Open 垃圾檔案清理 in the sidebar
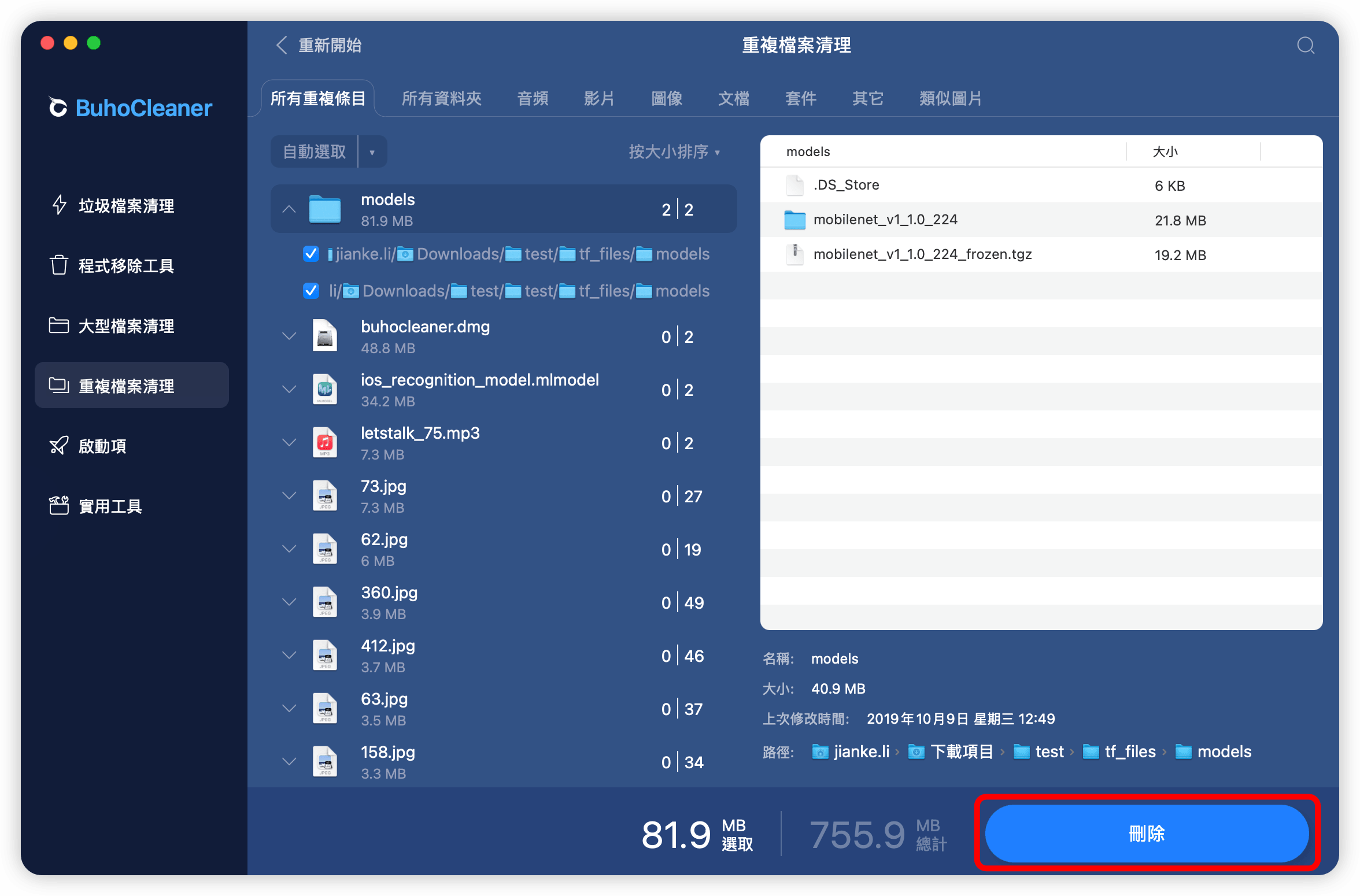The height and width of the screenshot is (896, 1360). 132,206
